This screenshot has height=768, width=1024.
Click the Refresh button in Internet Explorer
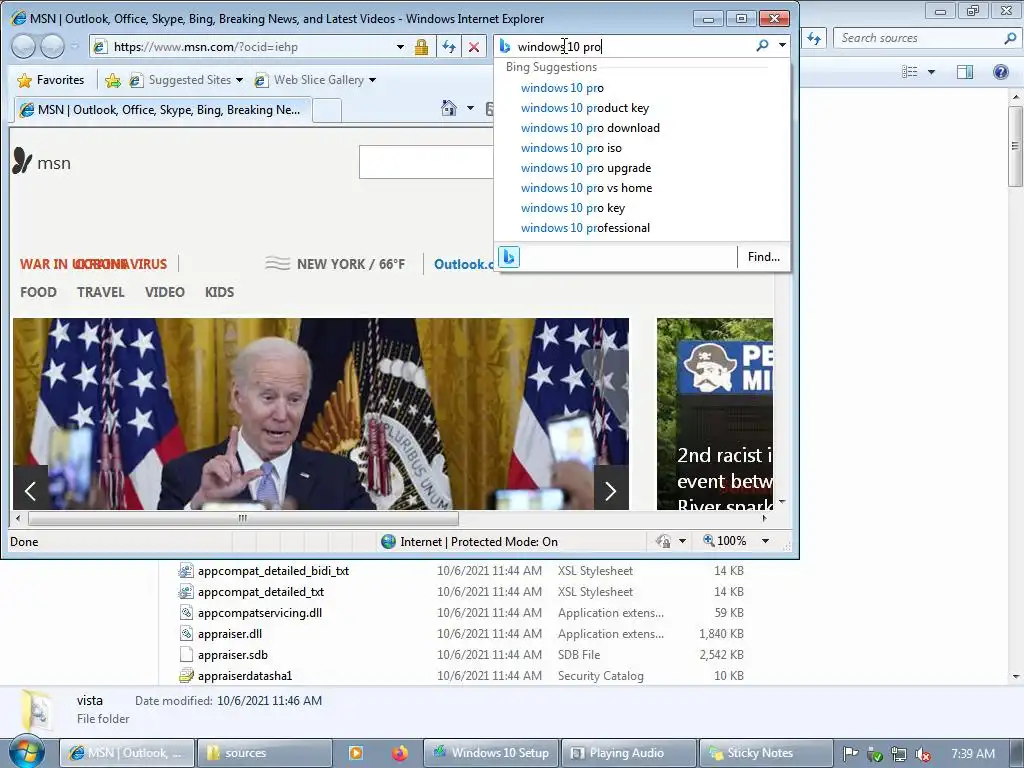click(x=449, y=46)
